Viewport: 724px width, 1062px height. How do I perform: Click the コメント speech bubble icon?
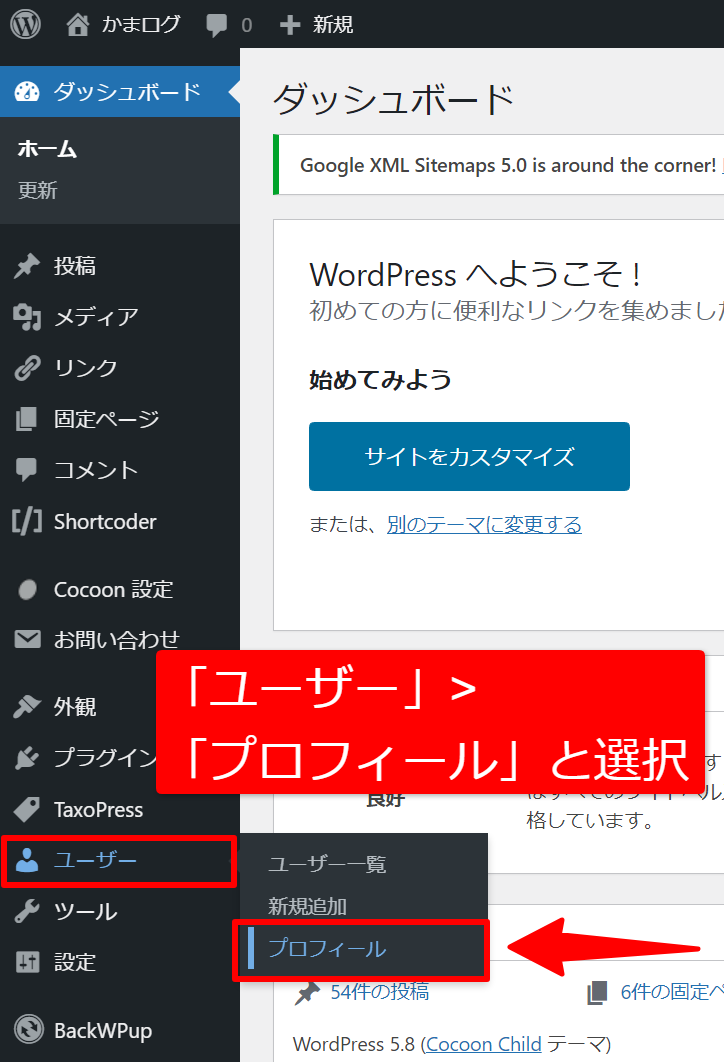27,469
